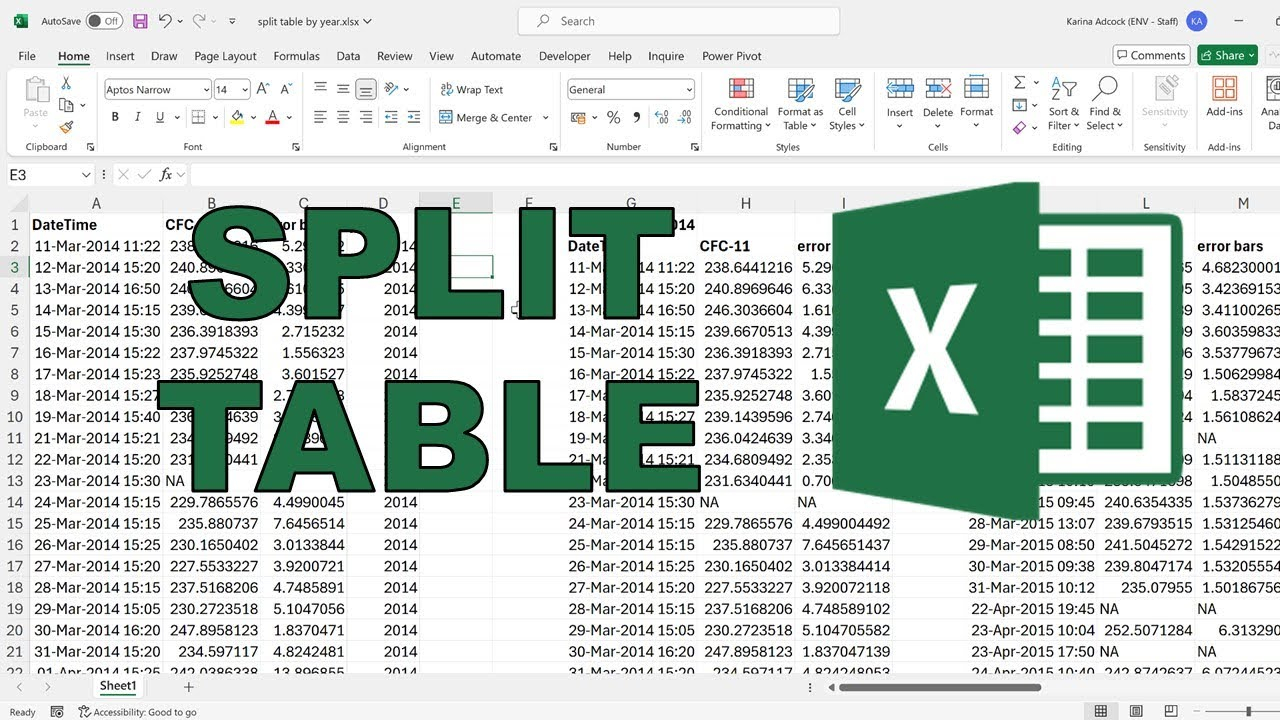The height and width of the screenshot is (720, 1280).
Task: Click the Undo arrow icon
Action: click(x=165, y=21)
